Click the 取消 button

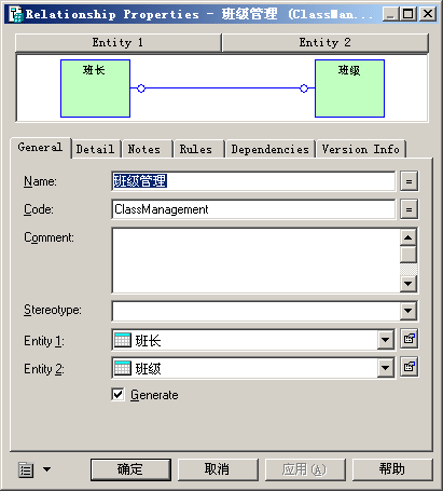click(218, 470)
